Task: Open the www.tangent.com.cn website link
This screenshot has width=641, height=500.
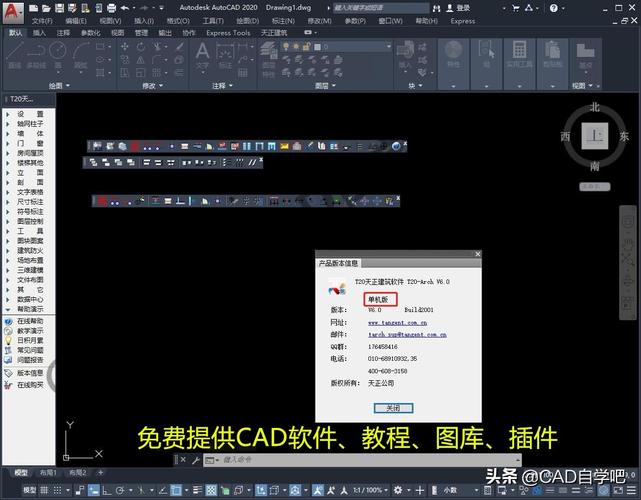Action: click(397, 323)
